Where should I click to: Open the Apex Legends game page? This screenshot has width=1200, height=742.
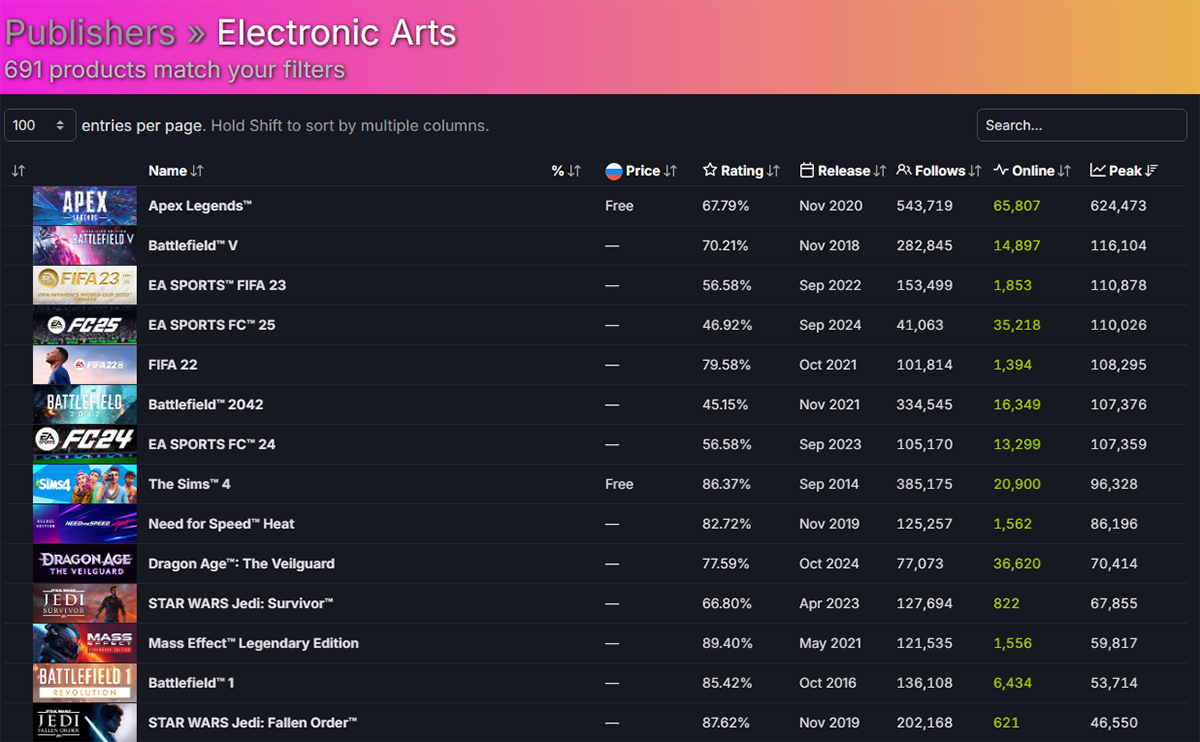pyautogui.click(x=200, y=206)
